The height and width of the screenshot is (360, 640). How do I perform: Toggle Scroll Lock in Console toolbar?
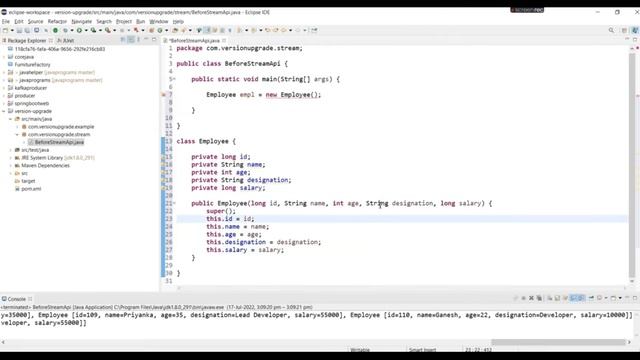557,298
